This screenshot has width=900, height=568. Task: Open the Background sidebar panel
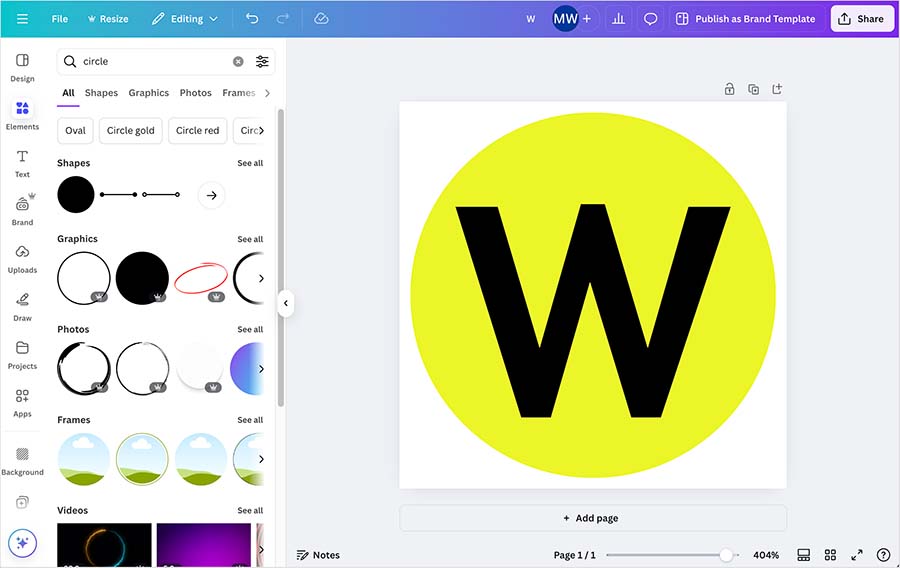22,461
